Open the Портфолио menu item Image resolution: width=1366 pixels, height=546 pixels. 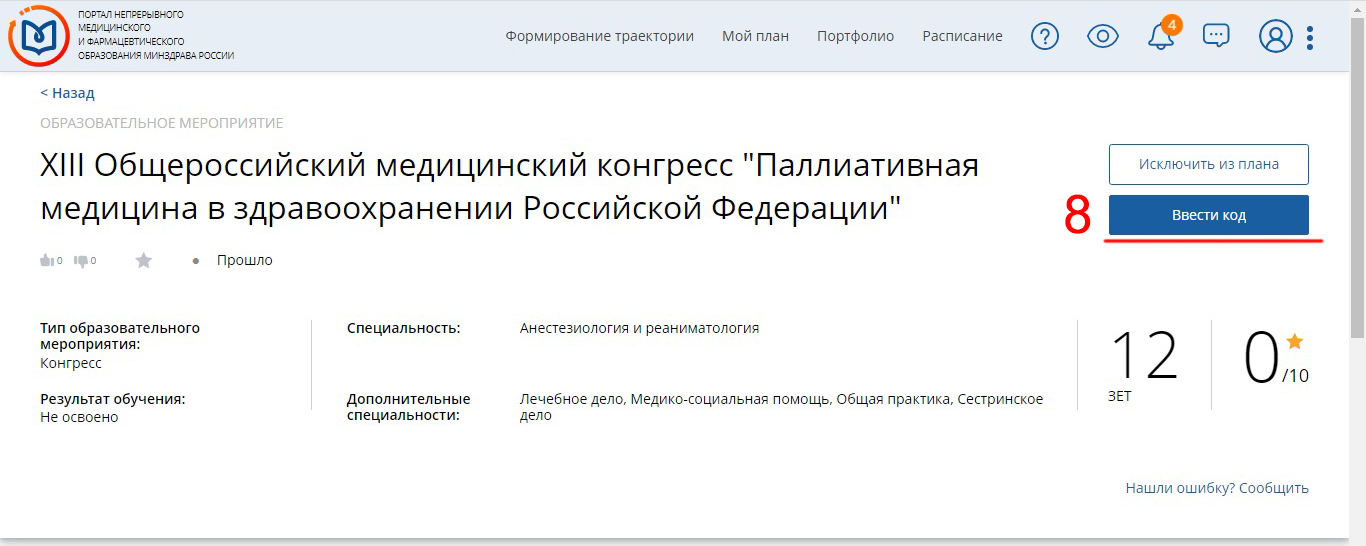pos(855,36)
